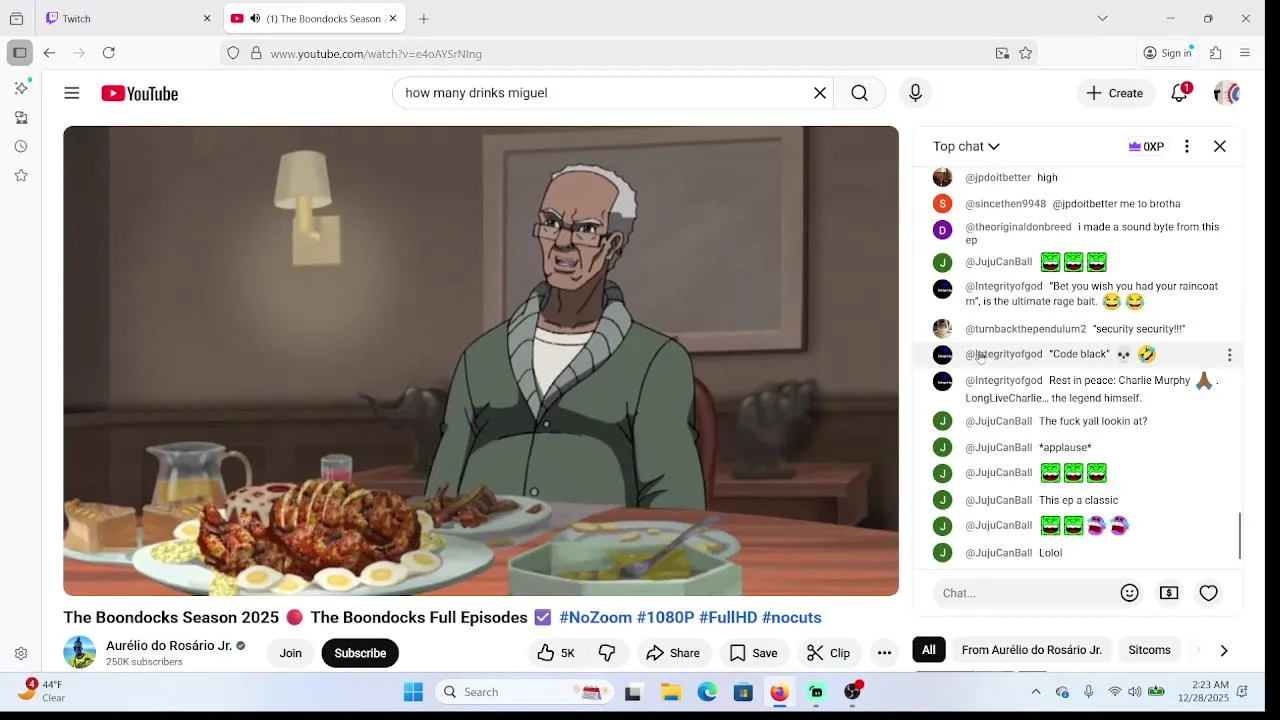Create a clip of the video
Screen dimensions: 1280x720
(829, 653)
